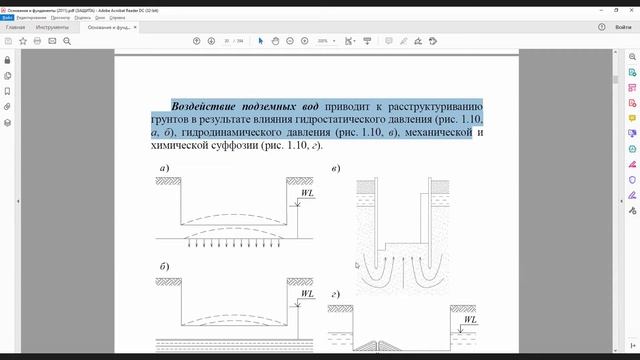Open the Справка menu
This screenshot has width=640, height=360.
click(x=117, y=18)
